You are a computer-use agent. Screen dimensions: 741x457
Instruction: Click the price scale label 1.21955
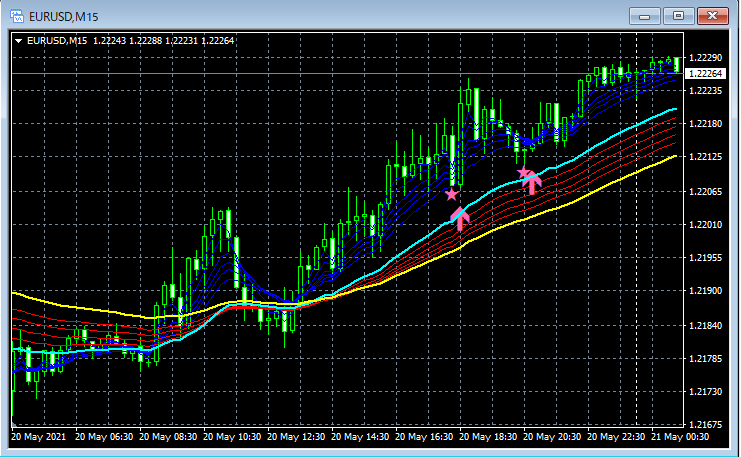pyautogui.click(x=706, y=258)
